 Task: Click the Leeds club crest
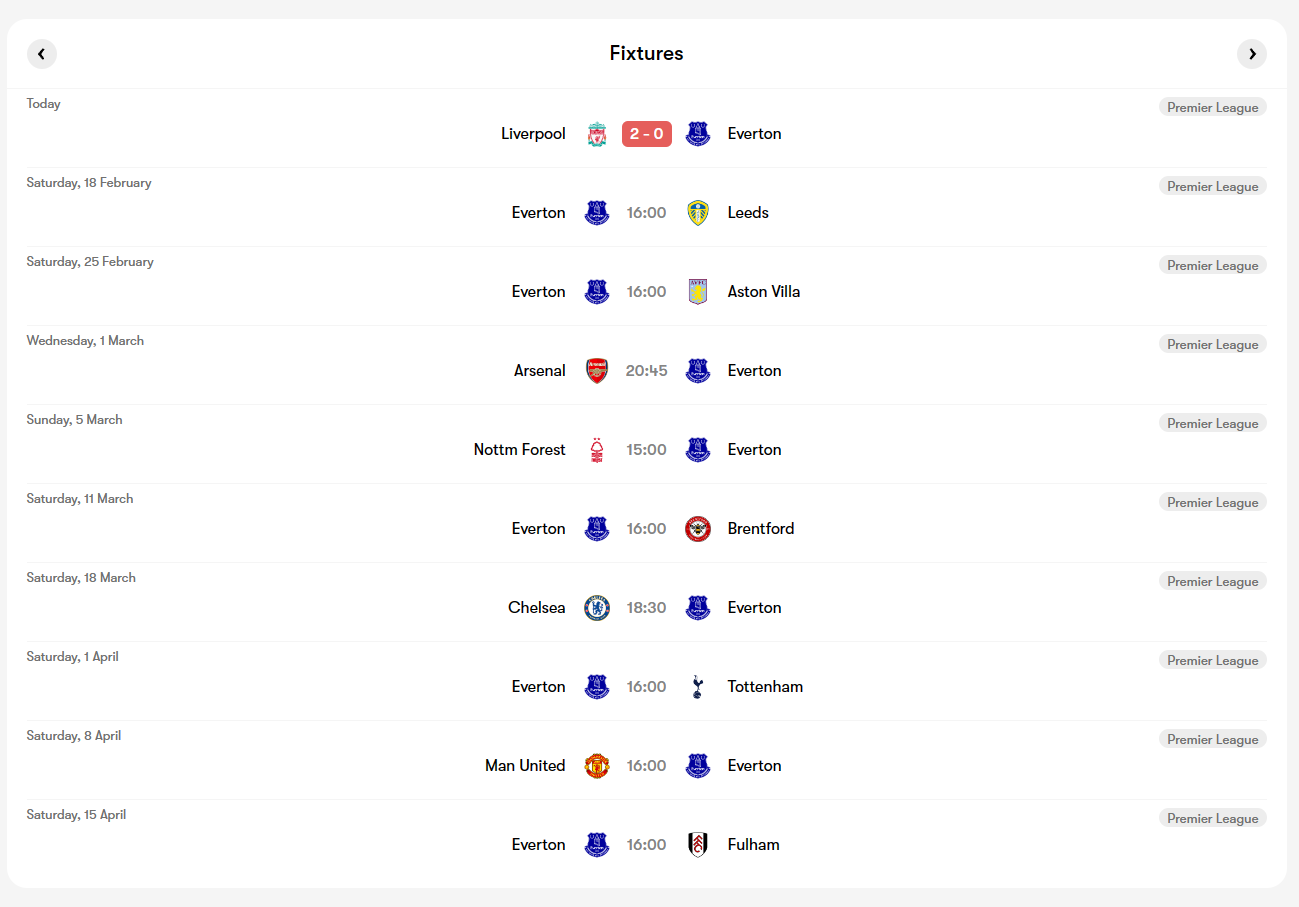[698, 213]
